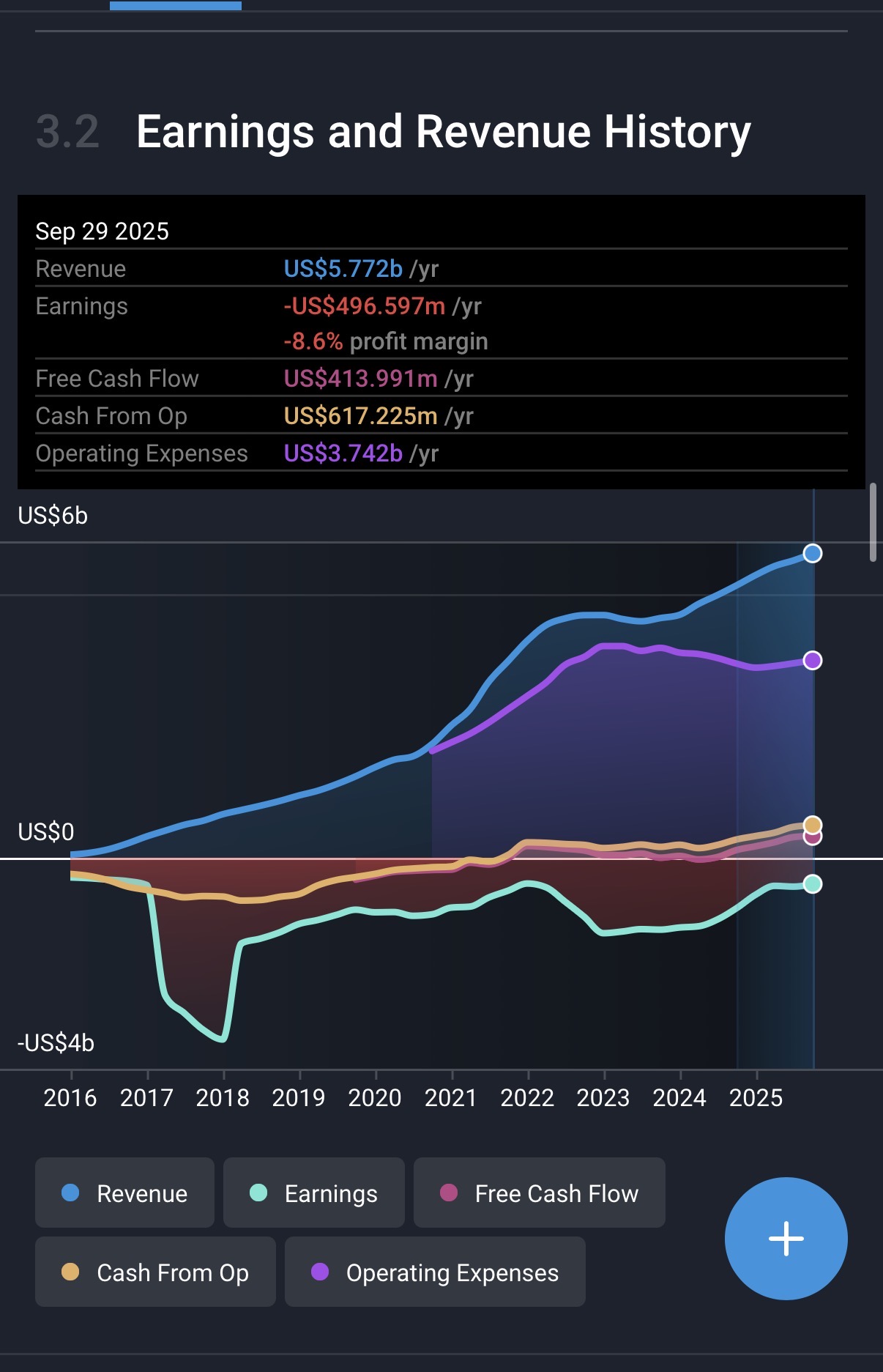
Task: Tap the Earnings and Revenue History heading
Action: coord(444,132)
